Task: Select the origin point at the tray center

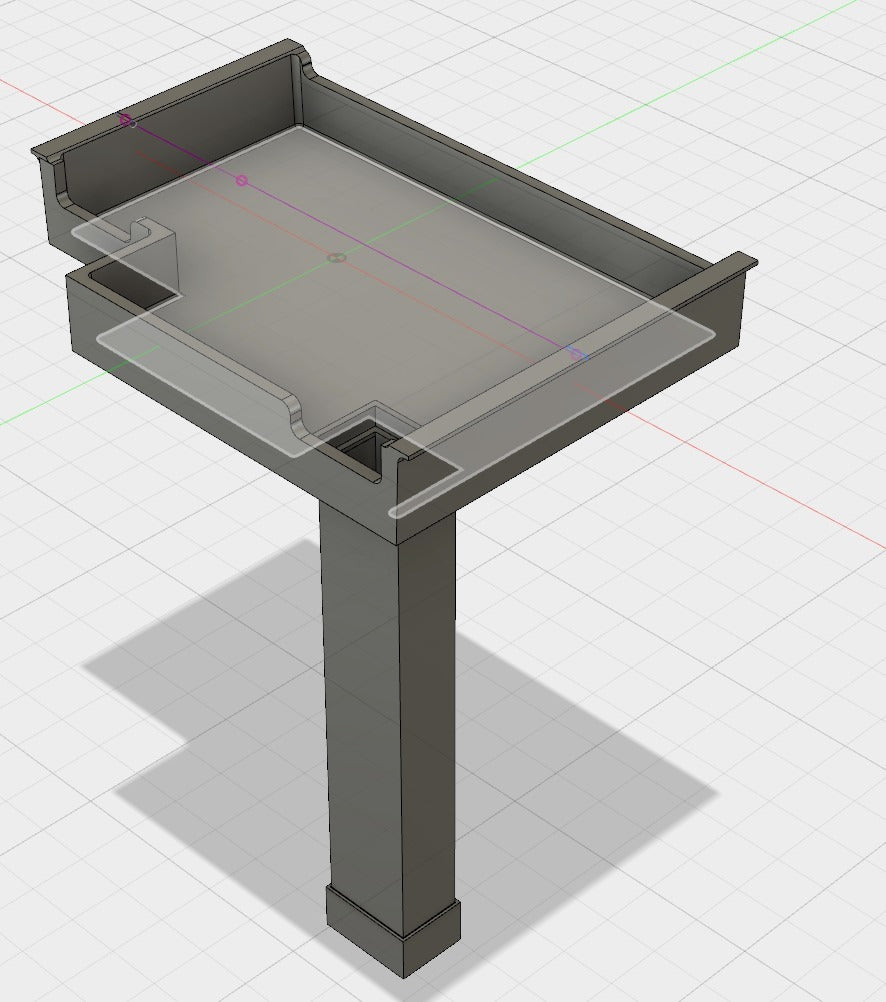Action: [x=336, y=258]
